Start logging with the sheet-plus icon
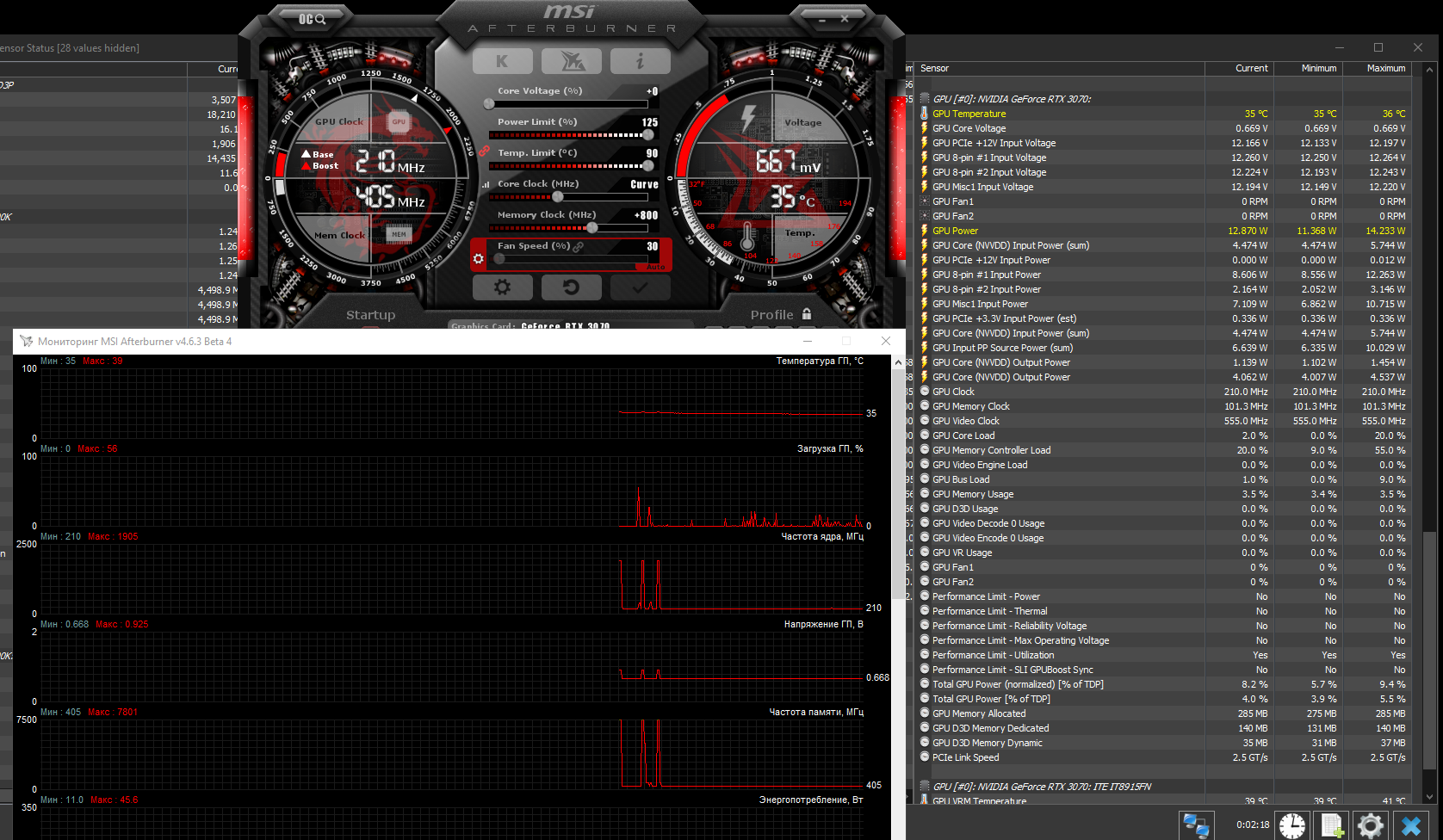 point(1331,825)
